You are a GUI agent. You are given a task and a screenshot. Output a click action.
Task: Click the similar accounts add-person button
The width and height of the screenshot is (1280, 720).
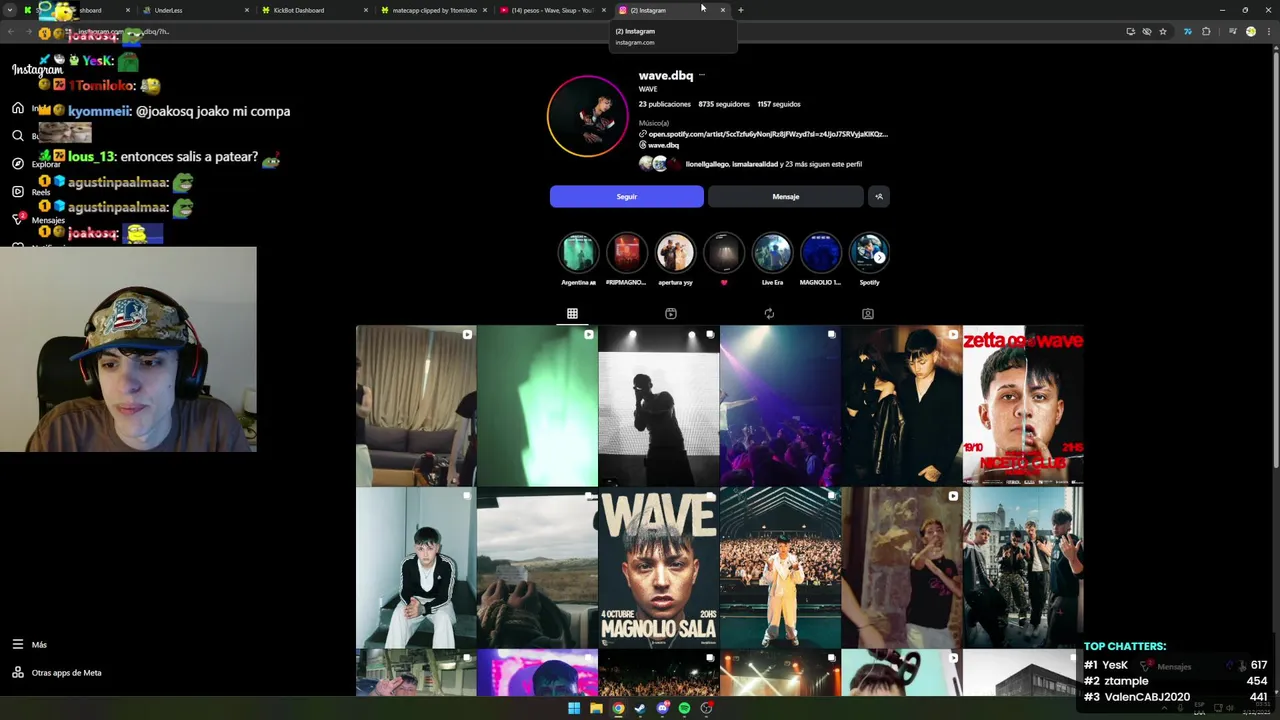coord(879,196)
